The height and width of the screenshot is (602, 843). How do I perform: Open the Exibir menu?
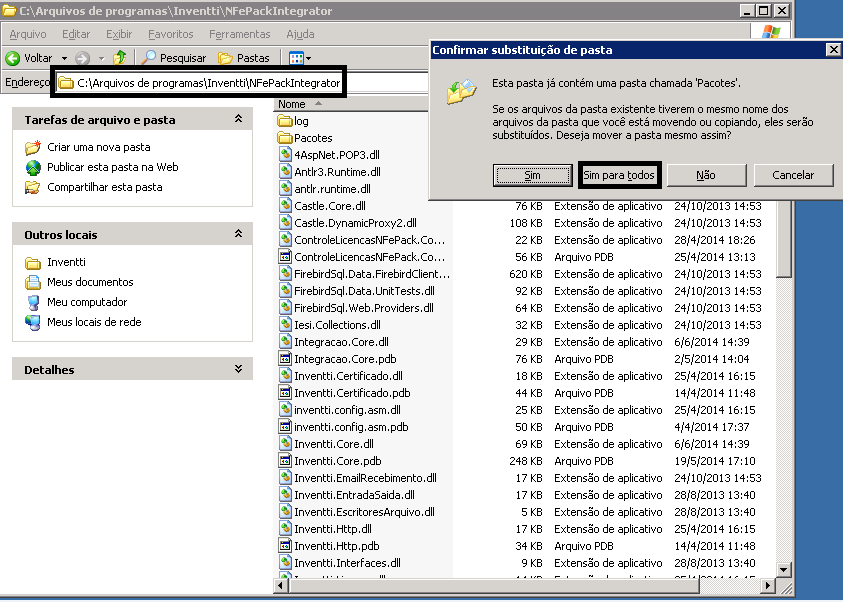(118, 34)
